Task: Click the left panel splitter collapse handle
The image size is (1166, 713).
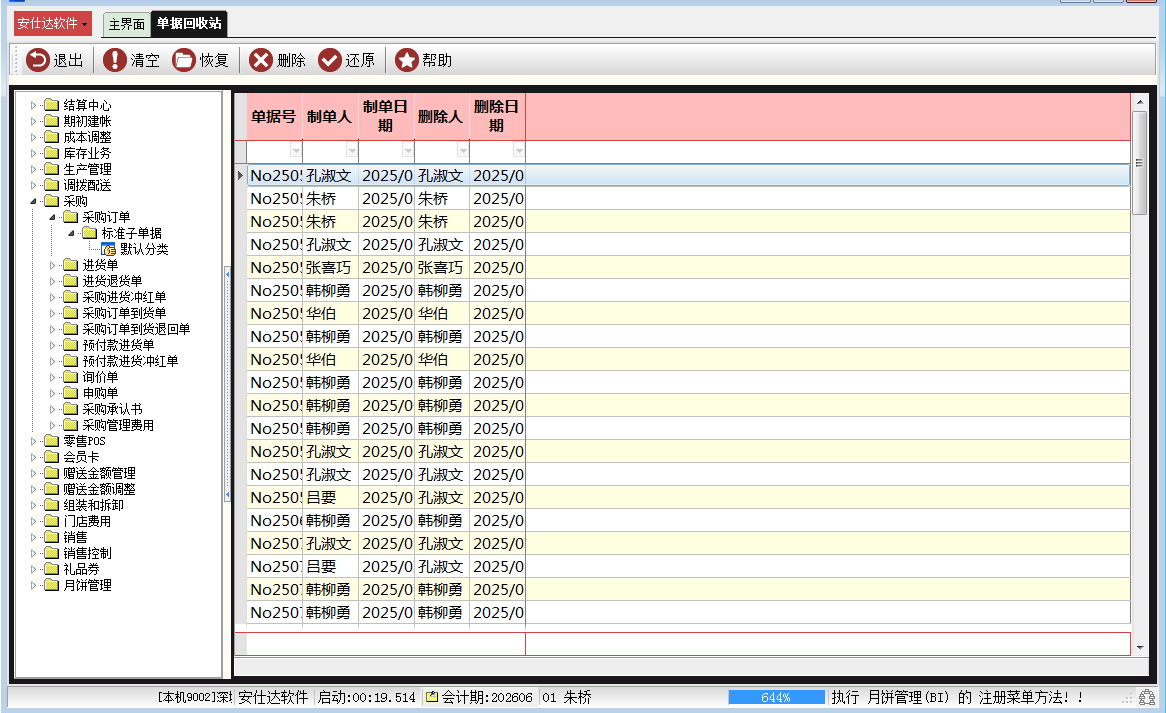Action: coord(227,384)
